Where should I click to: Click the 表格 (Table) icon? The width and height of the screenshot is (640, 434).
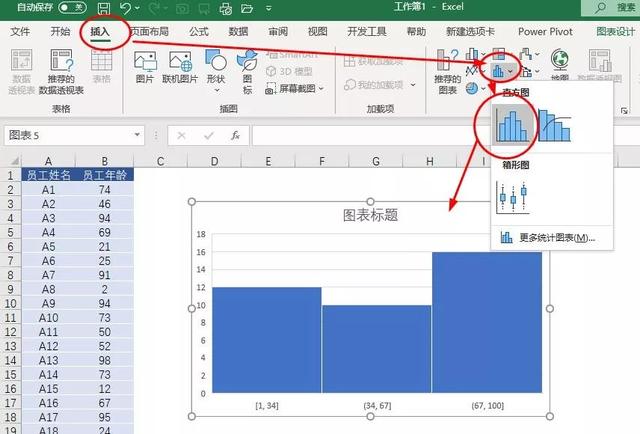pos(102,66)
